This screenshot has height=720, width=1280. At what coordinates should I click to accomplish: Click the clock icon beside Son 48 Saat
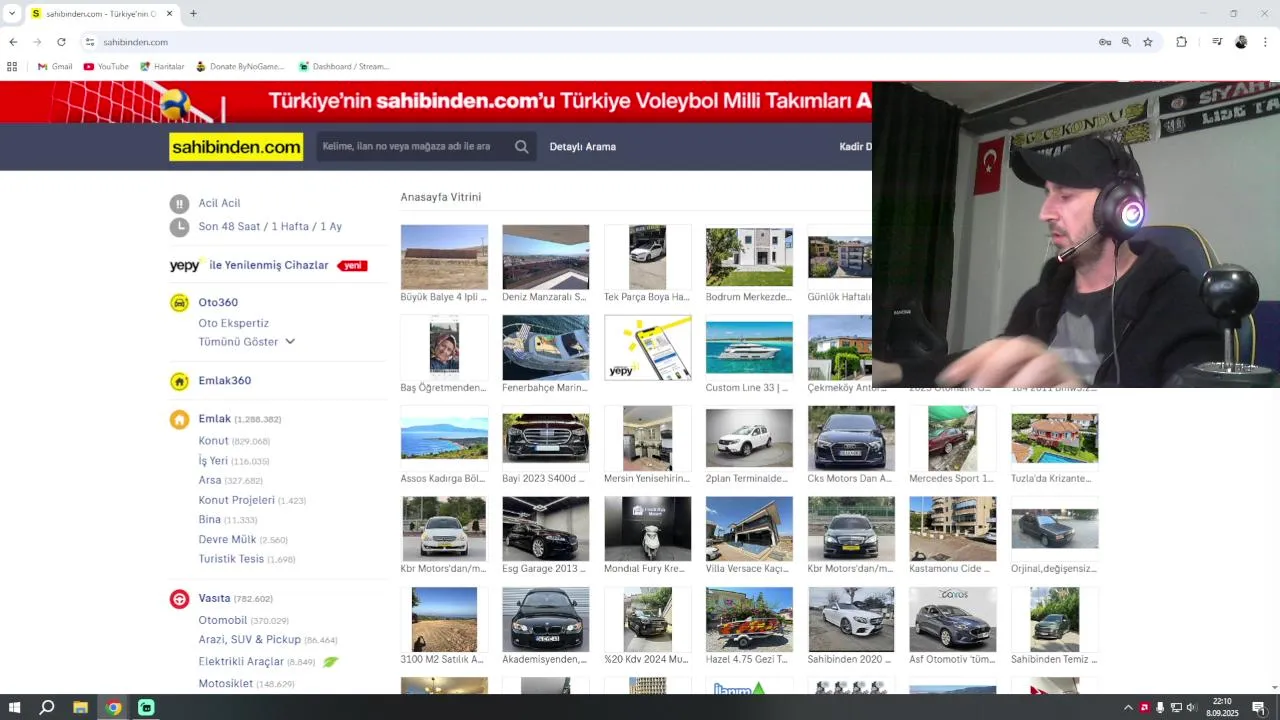point(179,227)
